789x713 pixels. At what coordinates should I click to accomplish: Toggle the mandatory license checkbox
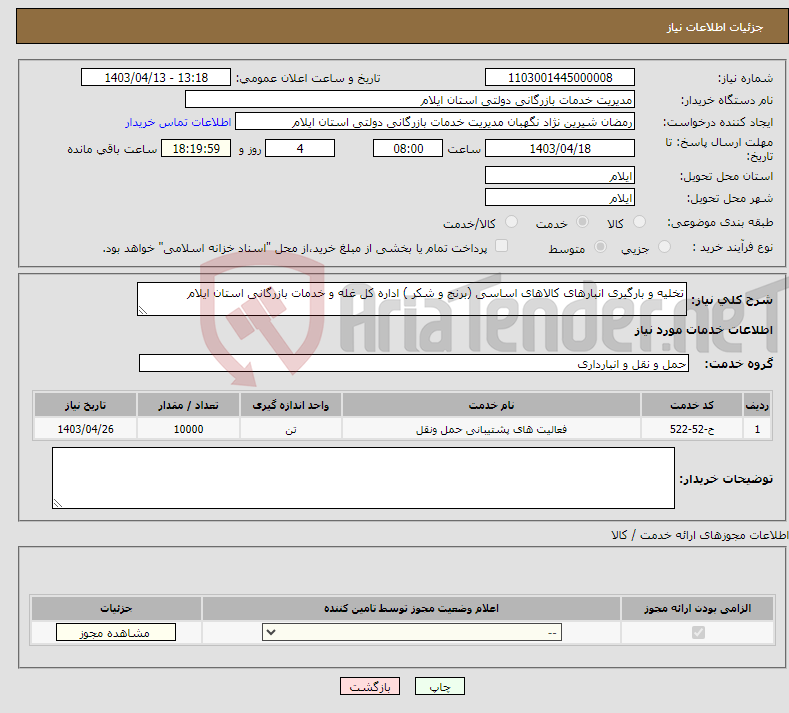click(x=698, y=632)
